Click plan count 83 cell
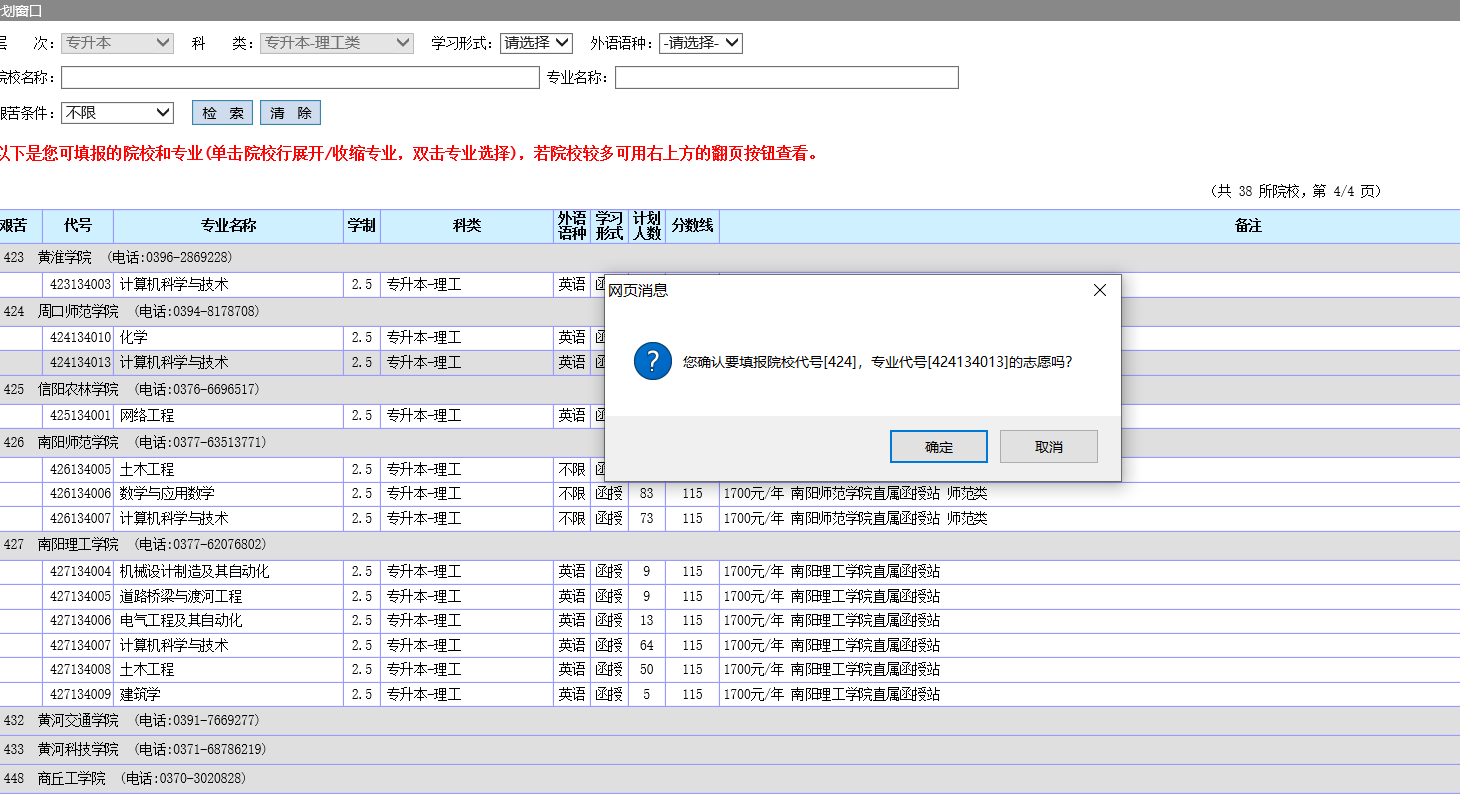The width and height of the screenshot is (1460, 806). click(647, 493)
